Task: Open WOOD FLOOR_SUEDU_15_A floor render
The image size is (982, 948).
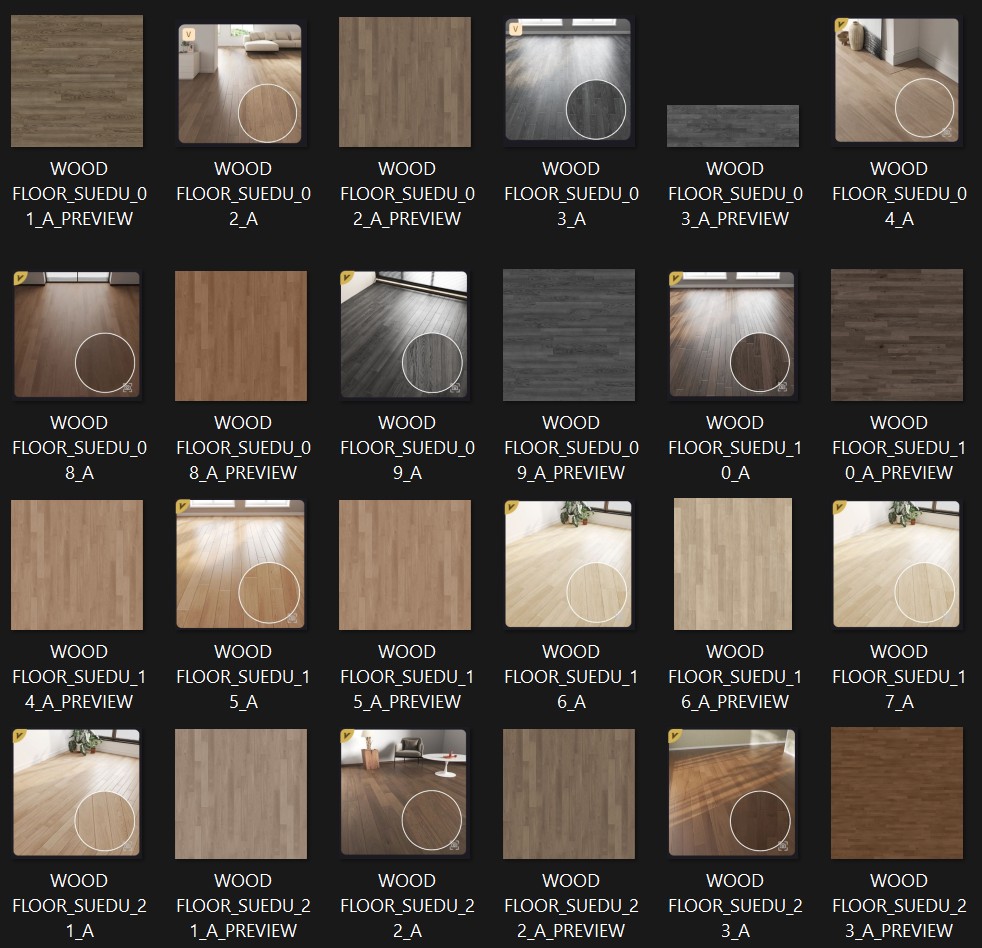Action: [x=240, y=564]
